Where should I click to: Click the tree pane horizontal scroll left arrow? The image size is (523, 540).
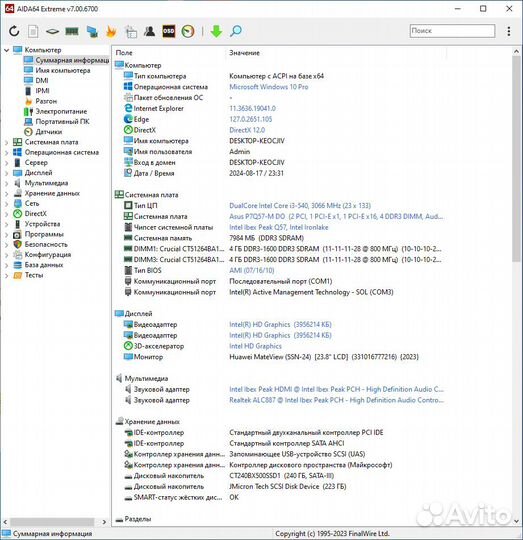5,522
